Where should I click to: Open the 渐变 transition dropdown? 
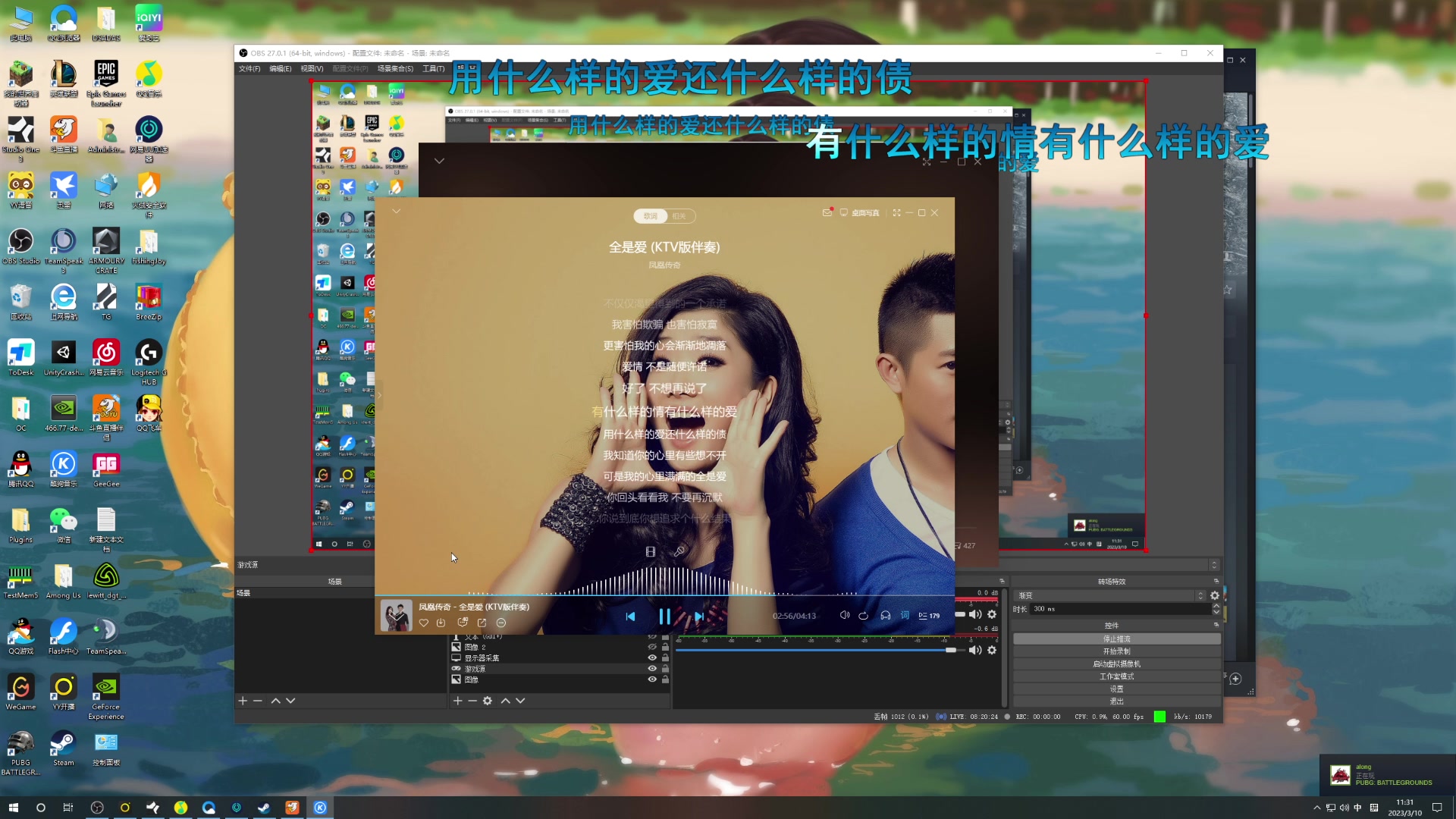(1110, 596)
